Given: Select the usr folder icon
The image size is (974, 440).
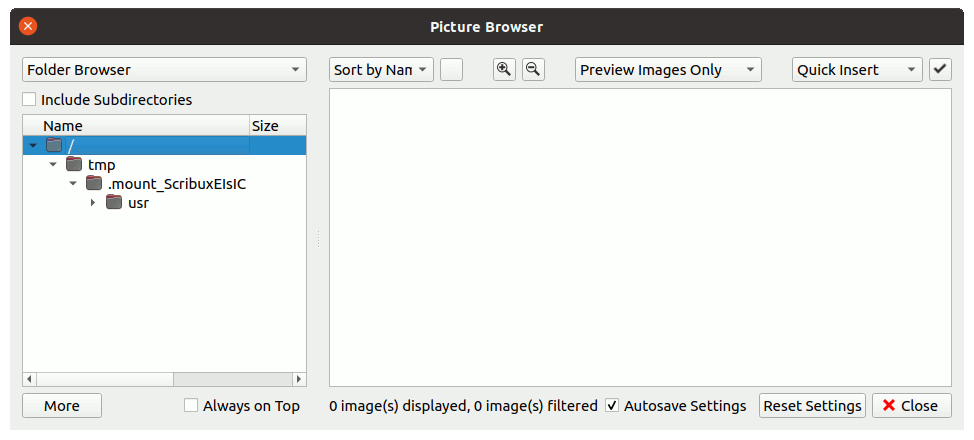Looking at the screenshot, I should pos(114,202).
